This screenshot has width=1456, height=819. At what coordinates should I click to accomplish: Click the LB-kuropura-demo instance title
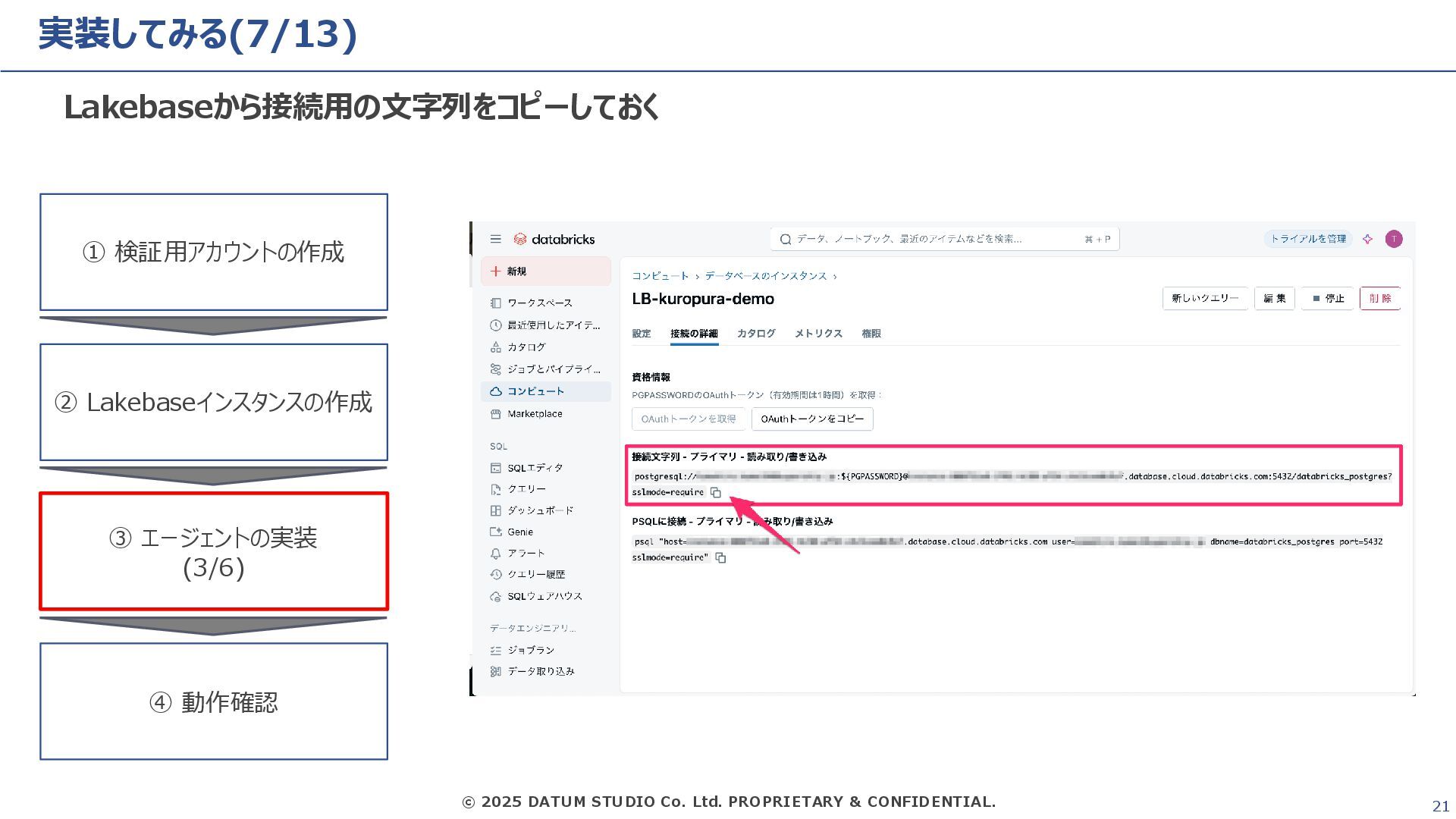point(703,299)
